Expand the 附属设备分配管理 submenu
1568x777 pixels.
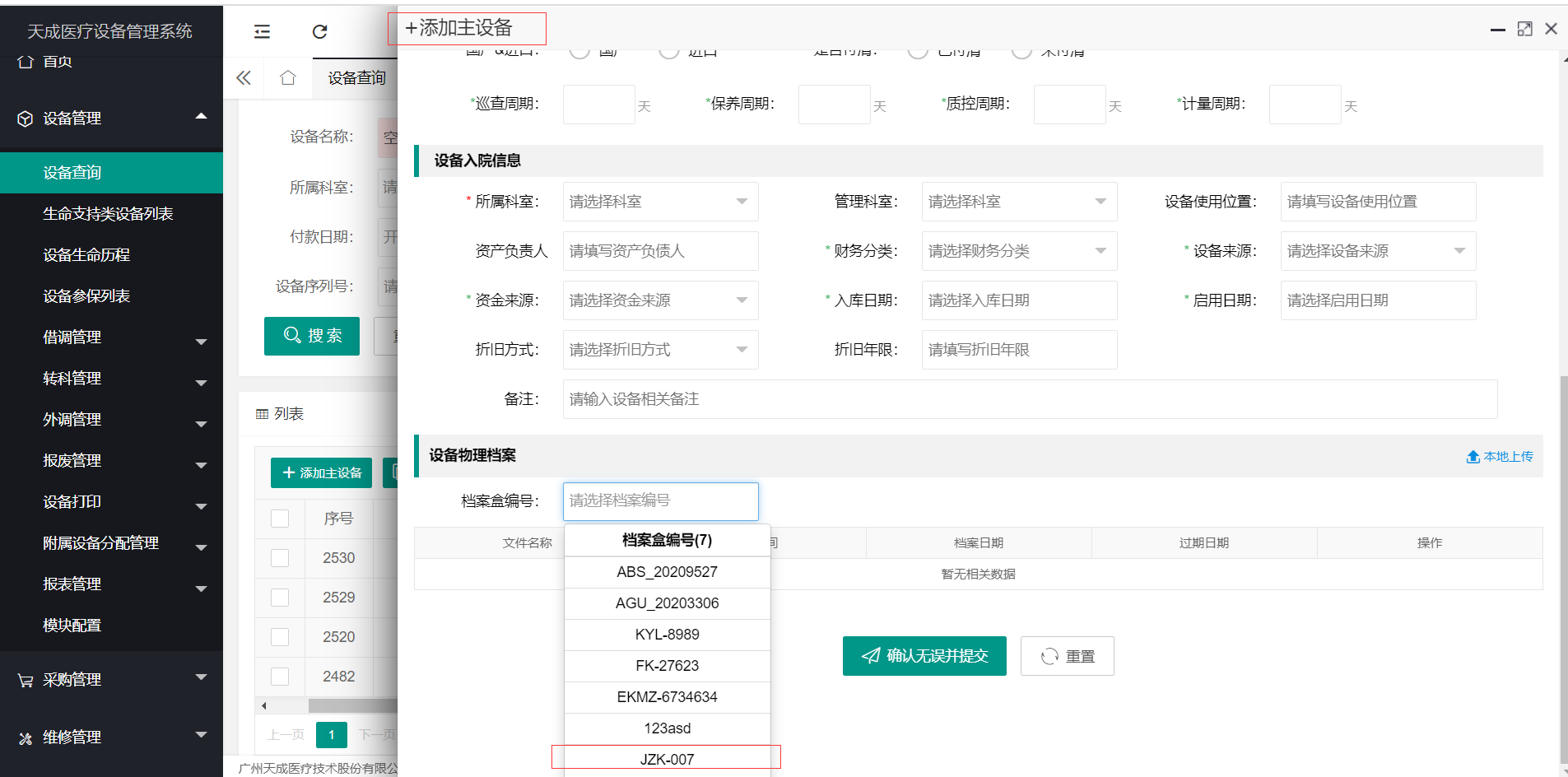point(201,547)
